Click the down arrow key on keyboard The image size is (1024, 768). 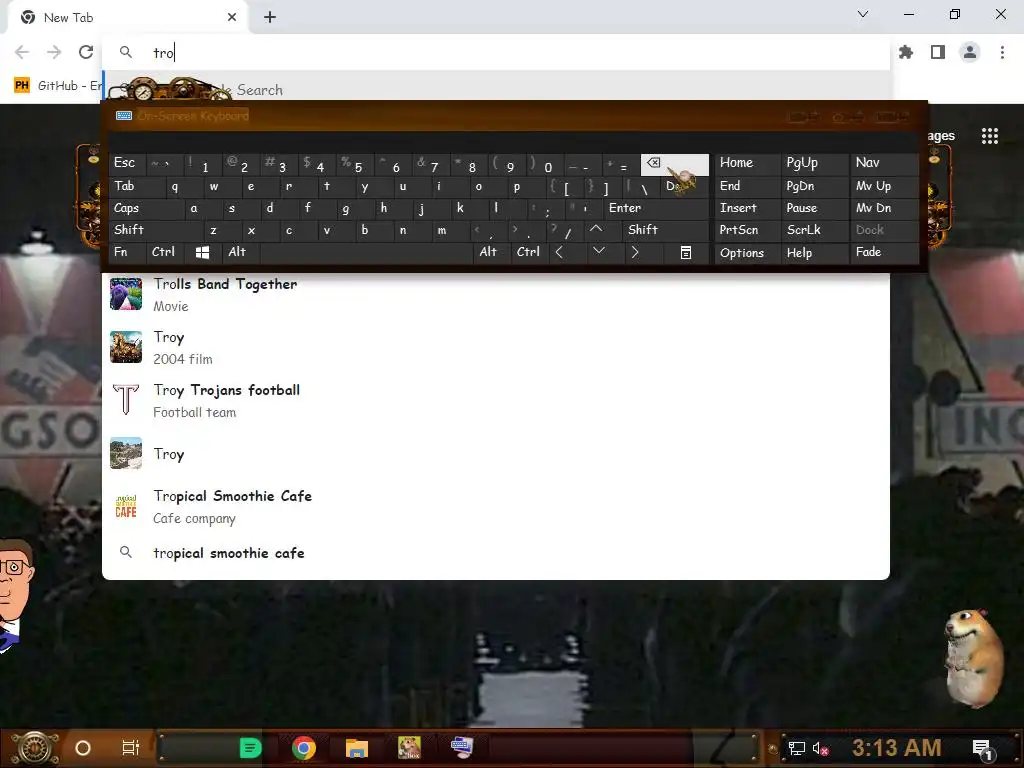[598, 251]
